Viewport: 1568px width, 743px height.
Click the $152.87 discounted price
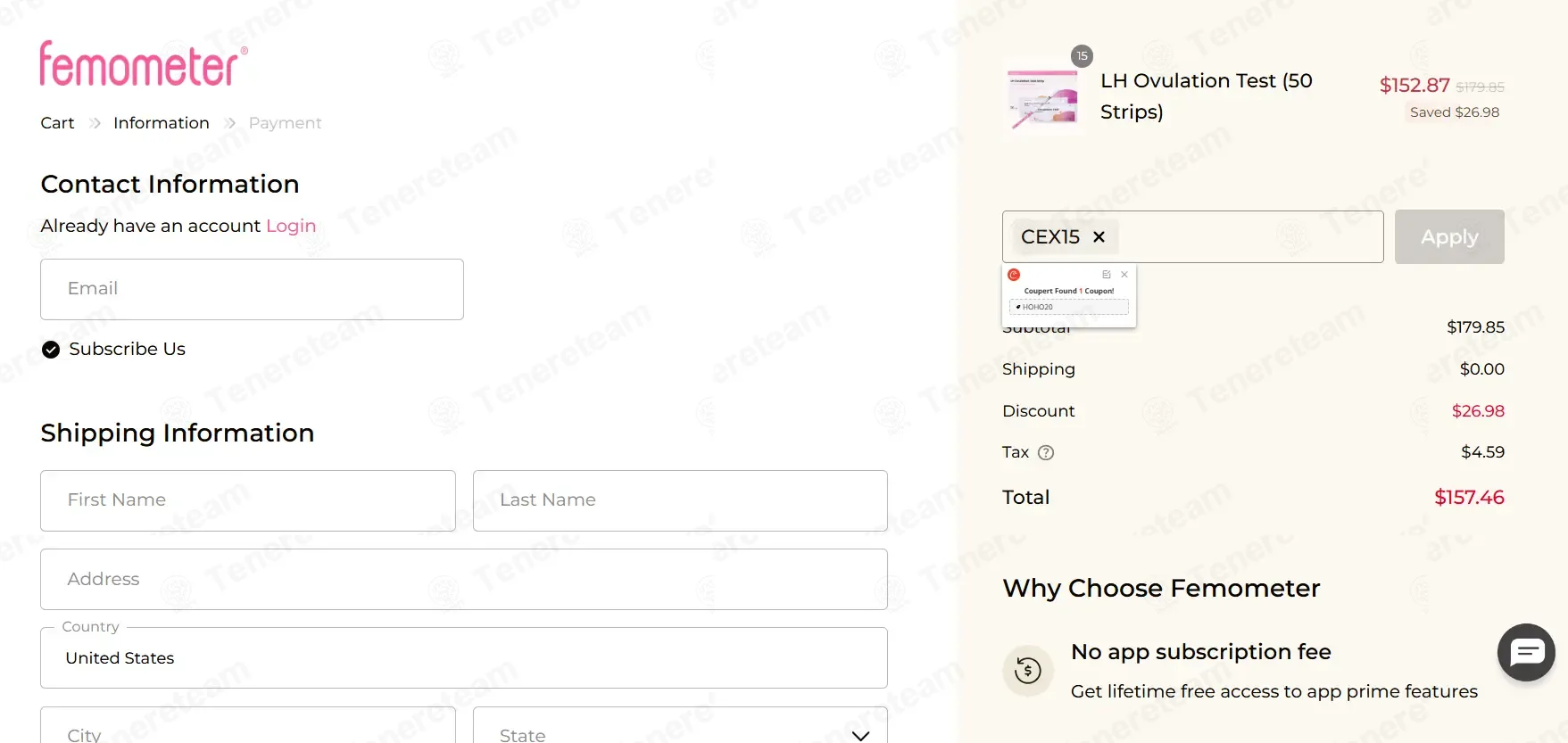1415,85
